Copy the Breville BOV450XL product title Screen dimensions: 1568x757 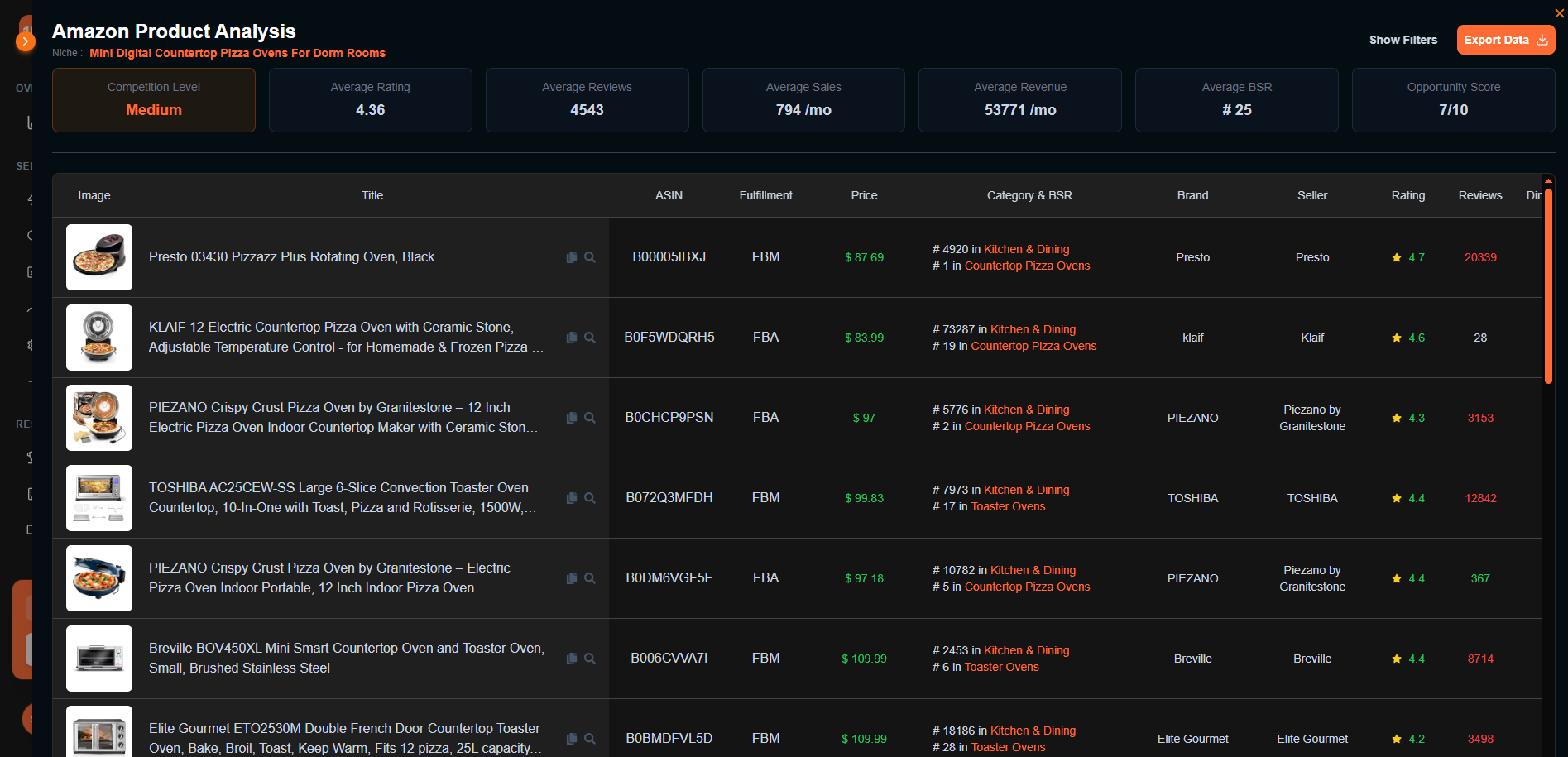click(x=572, y=659)
